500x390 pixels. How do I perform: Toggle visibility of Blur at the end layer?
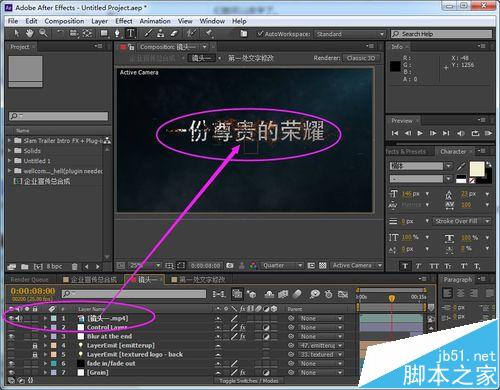[11, 337]
